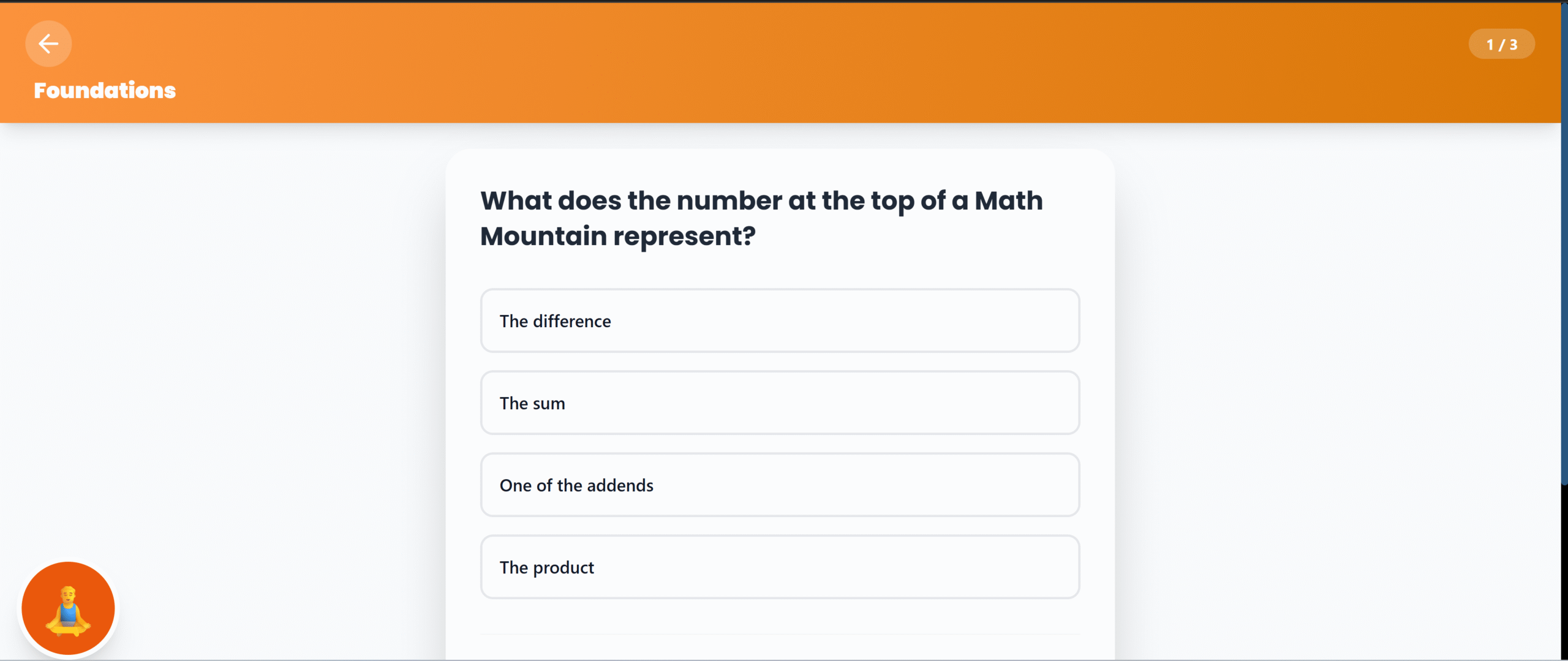Screen dimensions: 1568x661
Task: Click the Foundations heading
Action: [x=105, y=91]
